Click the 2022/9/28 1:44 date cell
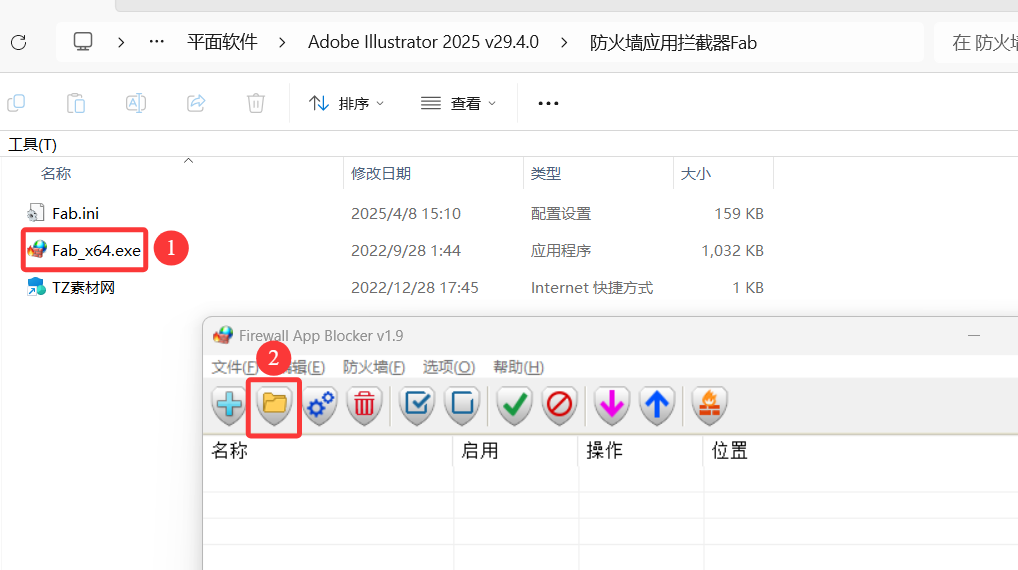This screenshot has height=570, width=1018. (x=406, y=251)
